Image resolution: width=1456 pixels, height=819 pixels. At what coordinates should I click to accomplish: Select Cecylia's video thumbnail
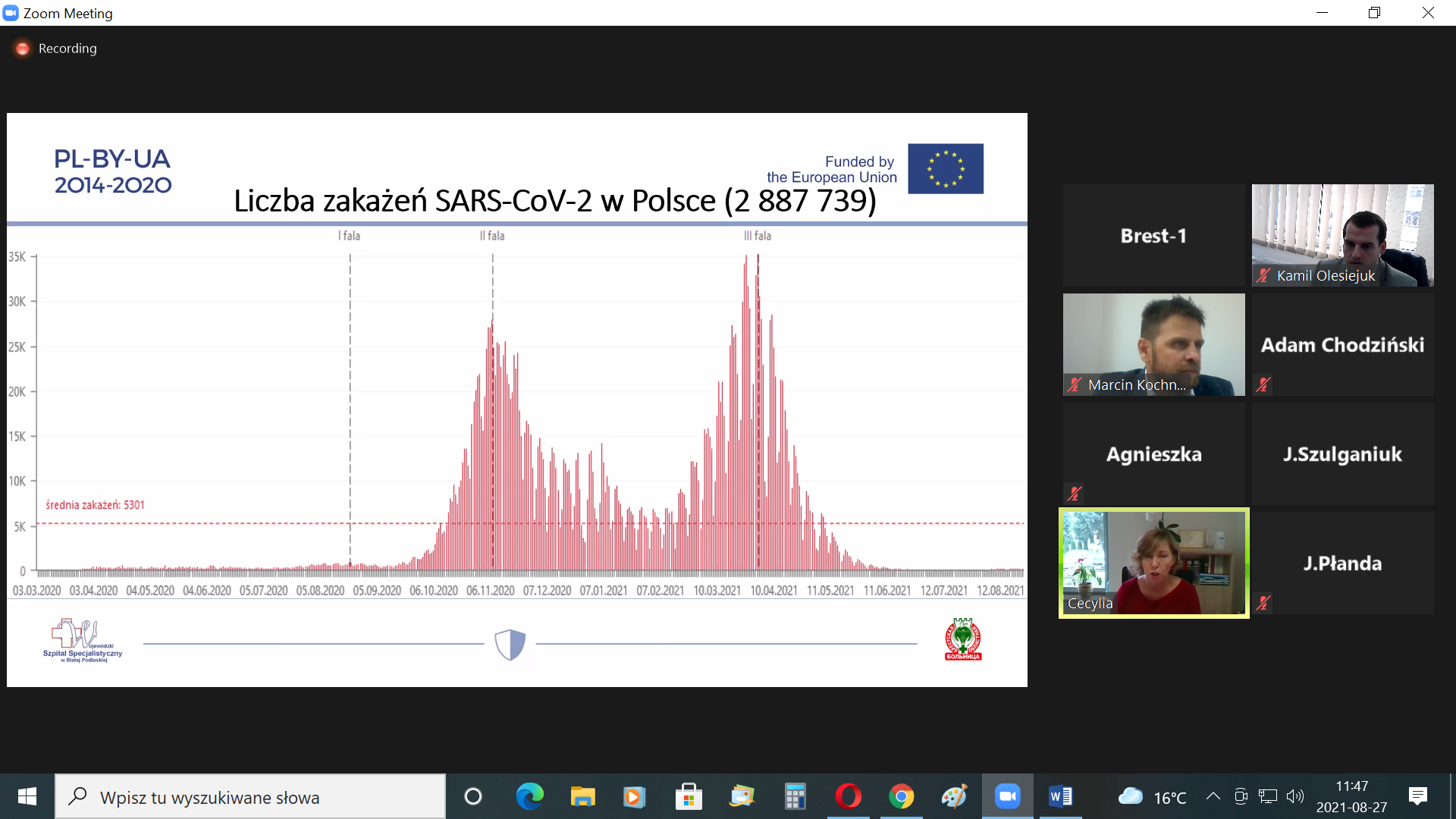point(1153,563)
